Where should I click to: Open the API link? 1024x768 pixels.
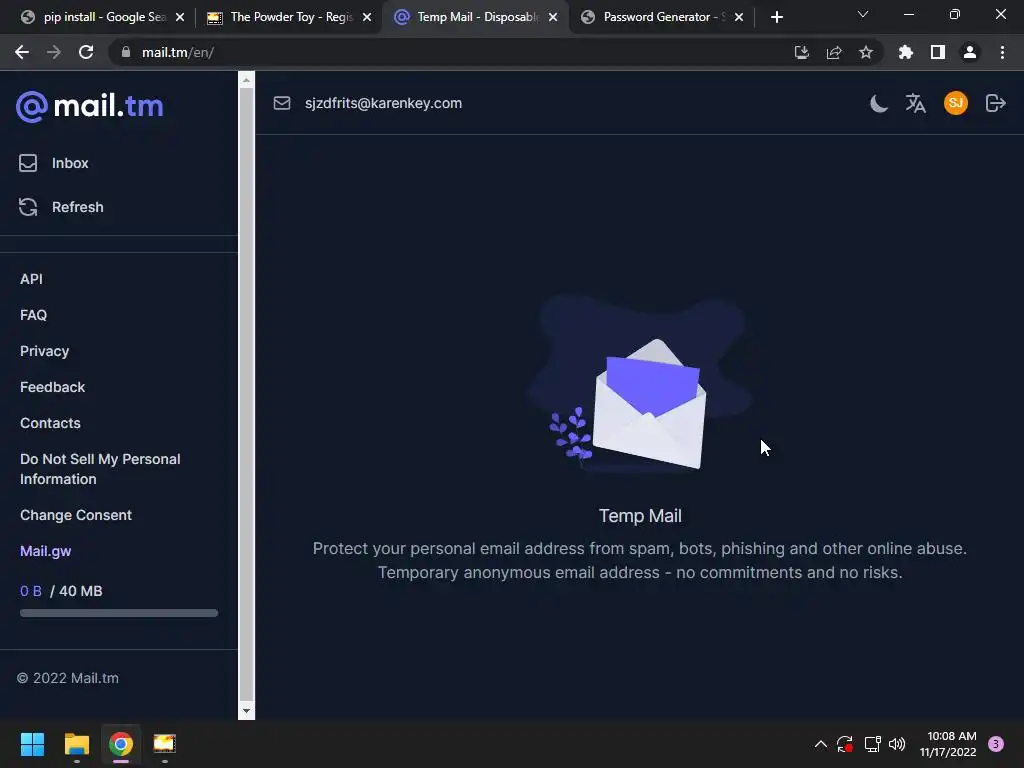click(31, 279)
